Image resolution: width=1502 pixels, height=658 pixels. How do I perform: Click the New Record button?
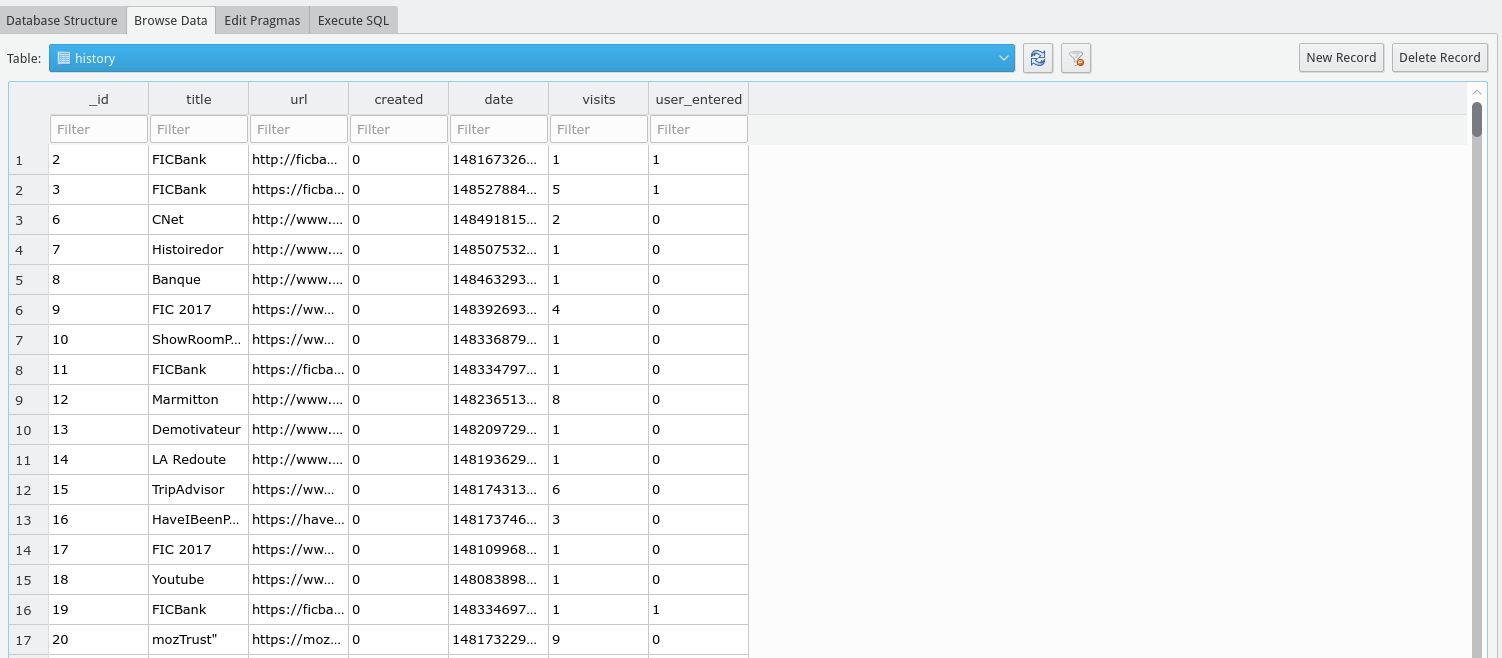point(1341,57)
